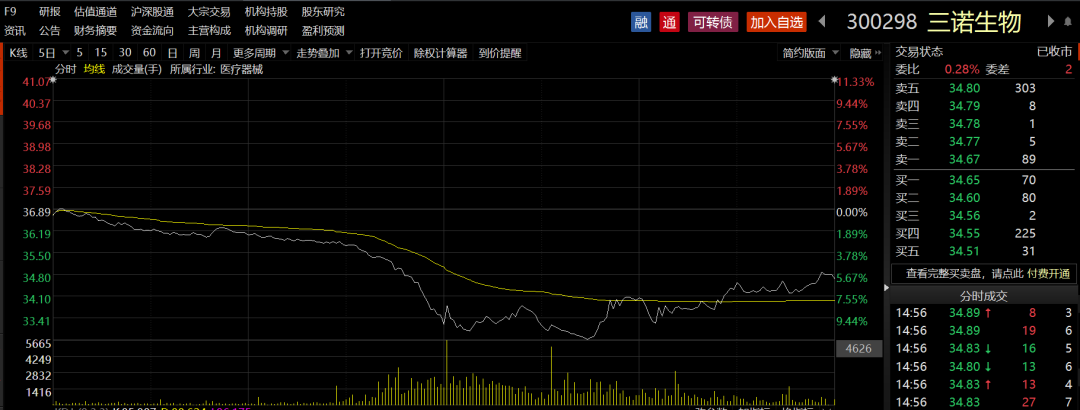
Task: Set a 到价提醒 price alert
Action: tap(500, 53)
